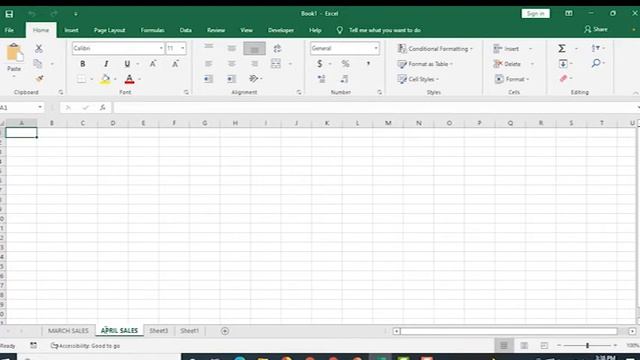Click the Paste clipboard icon
Screen dimensions: 640x360
14,53
